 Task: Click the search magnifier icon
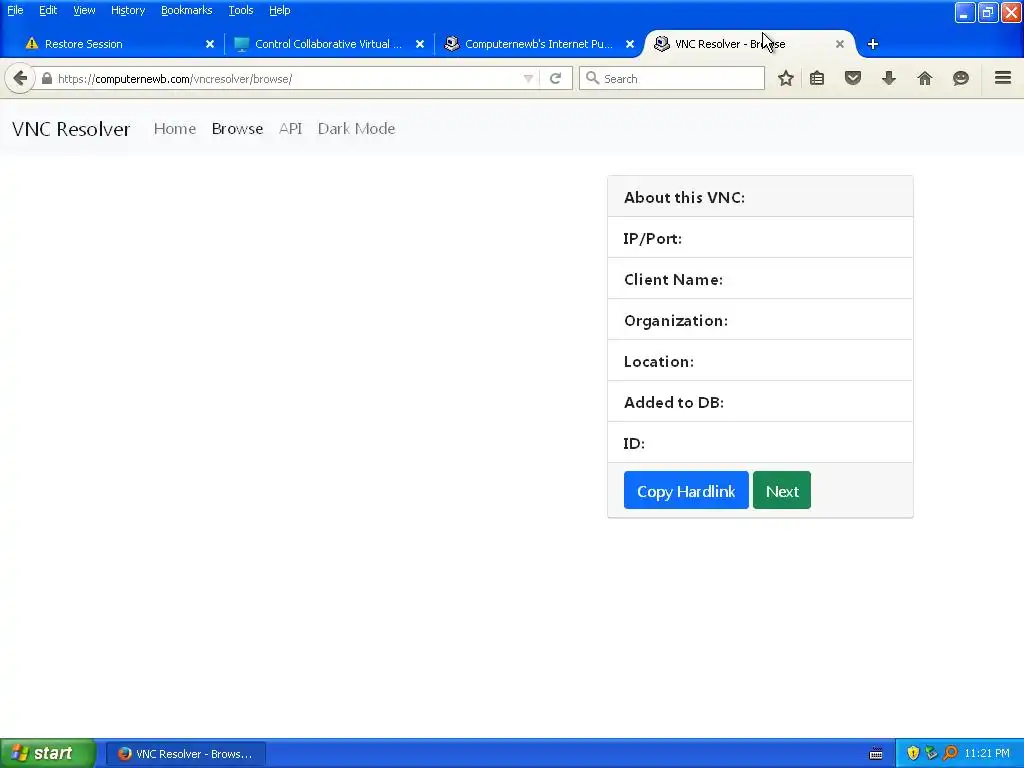click(592, 78)
